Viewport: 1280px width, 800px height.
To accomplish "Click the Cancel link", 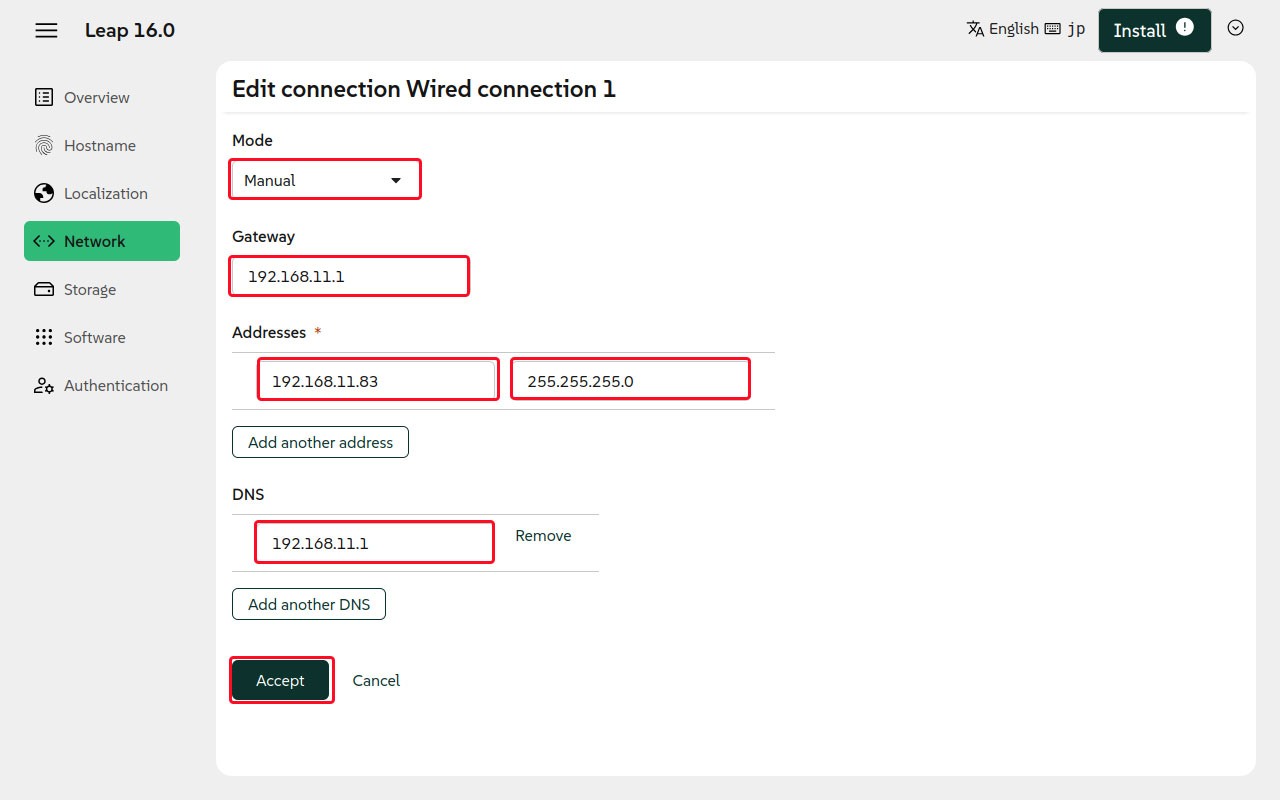I will pyautogui.click(x=376, y=680).
